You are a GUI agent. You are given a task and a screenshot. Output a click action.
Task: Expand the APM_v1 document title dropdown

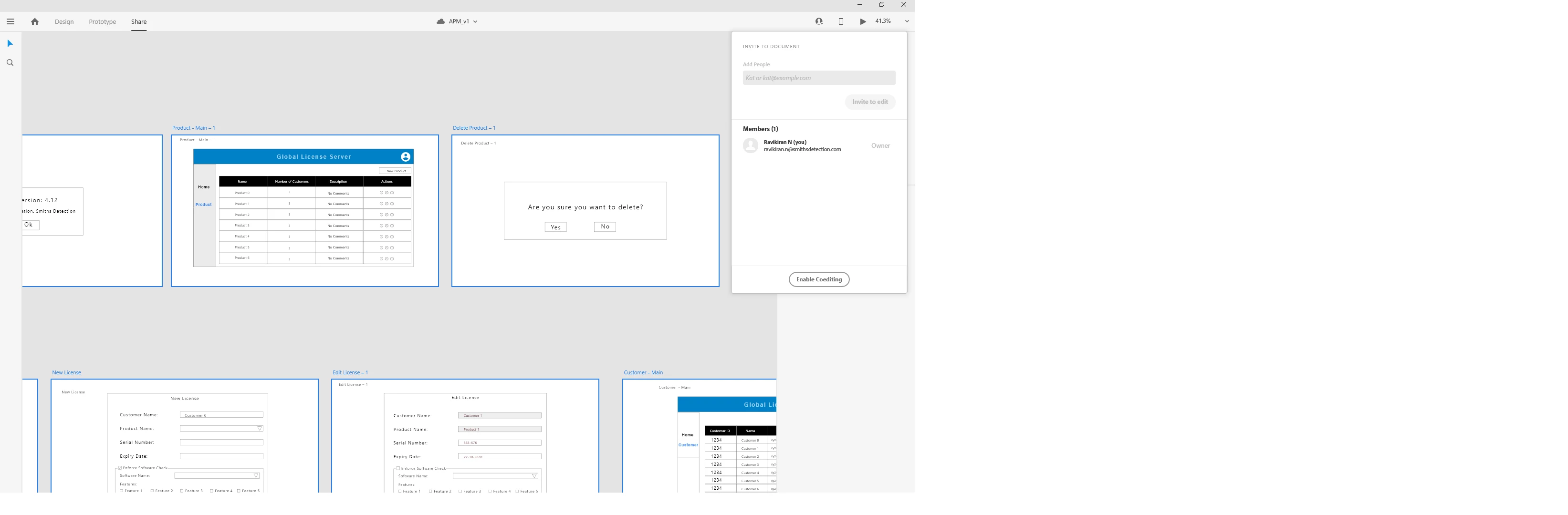tap(475, 21)
